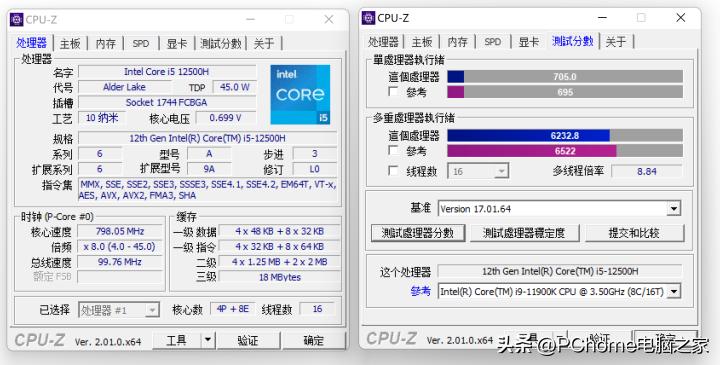
Task: Close the right CPU-Z window
Action: (x=681, y=18)
